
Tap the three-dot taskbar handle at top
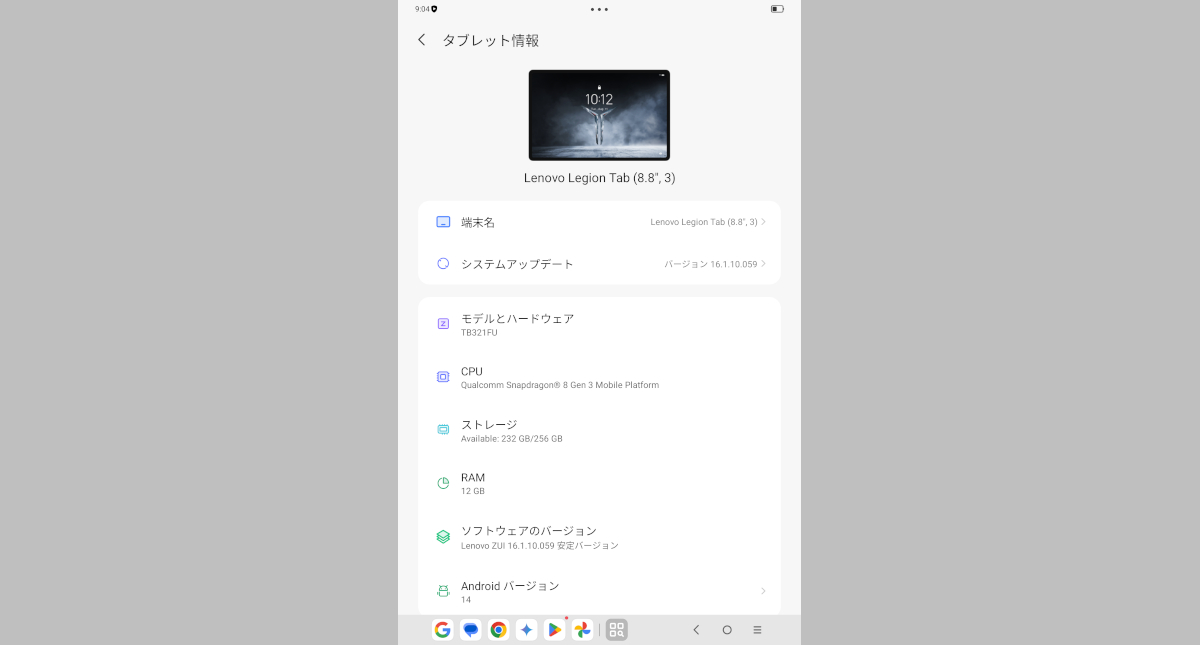(599, 11)
